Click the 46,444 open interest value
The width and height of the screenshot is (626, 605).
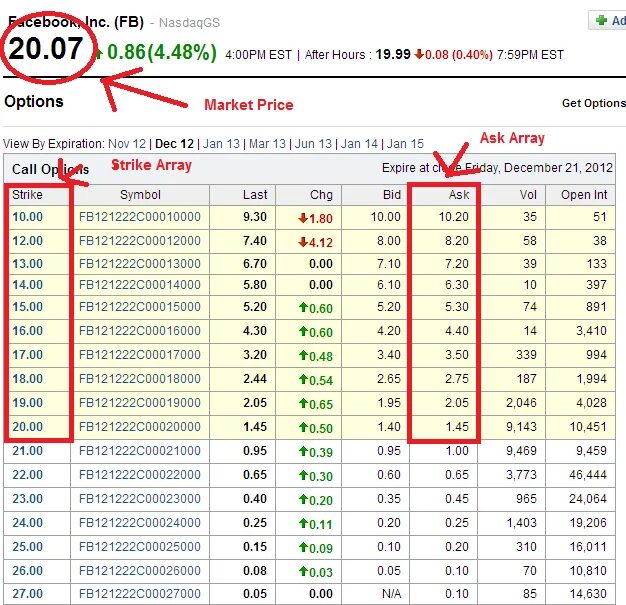click(x=588, y=475)
